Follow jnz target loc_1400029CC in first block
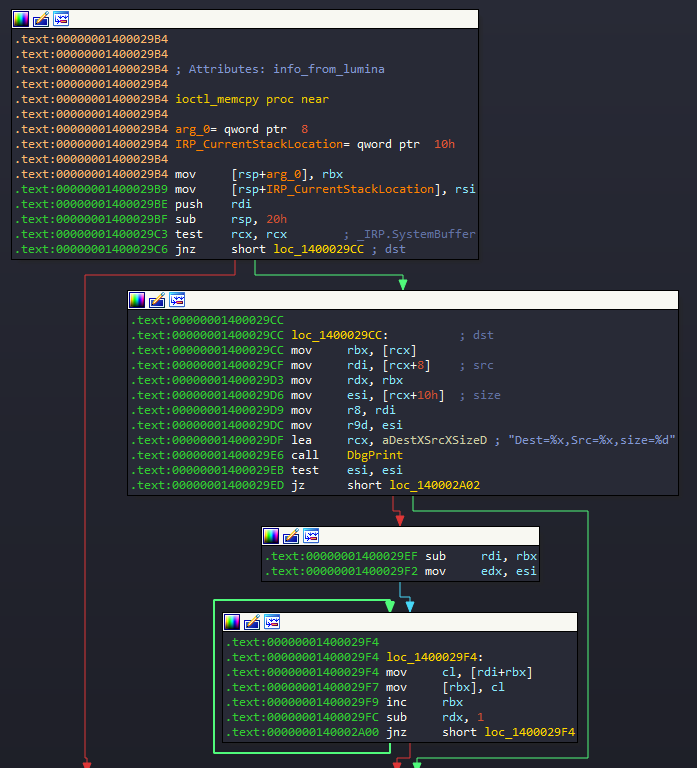697x768 pixels. (x=318, y=249)
